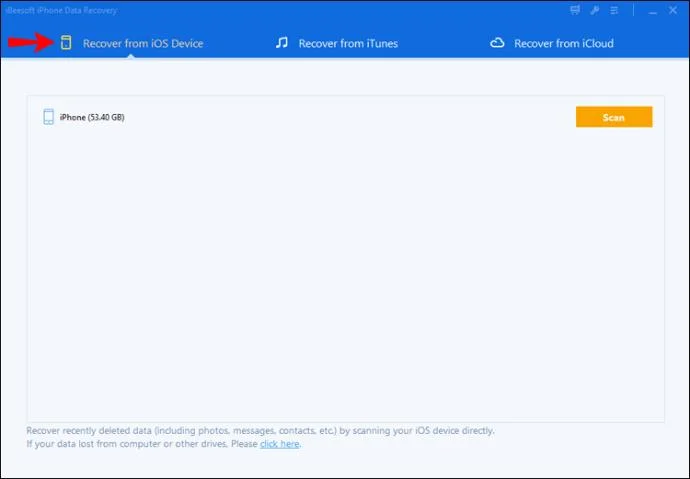Click the cloud iCloud icon
Screen dimensions: 690x479
pyautogui.click(x=497, y=43)
